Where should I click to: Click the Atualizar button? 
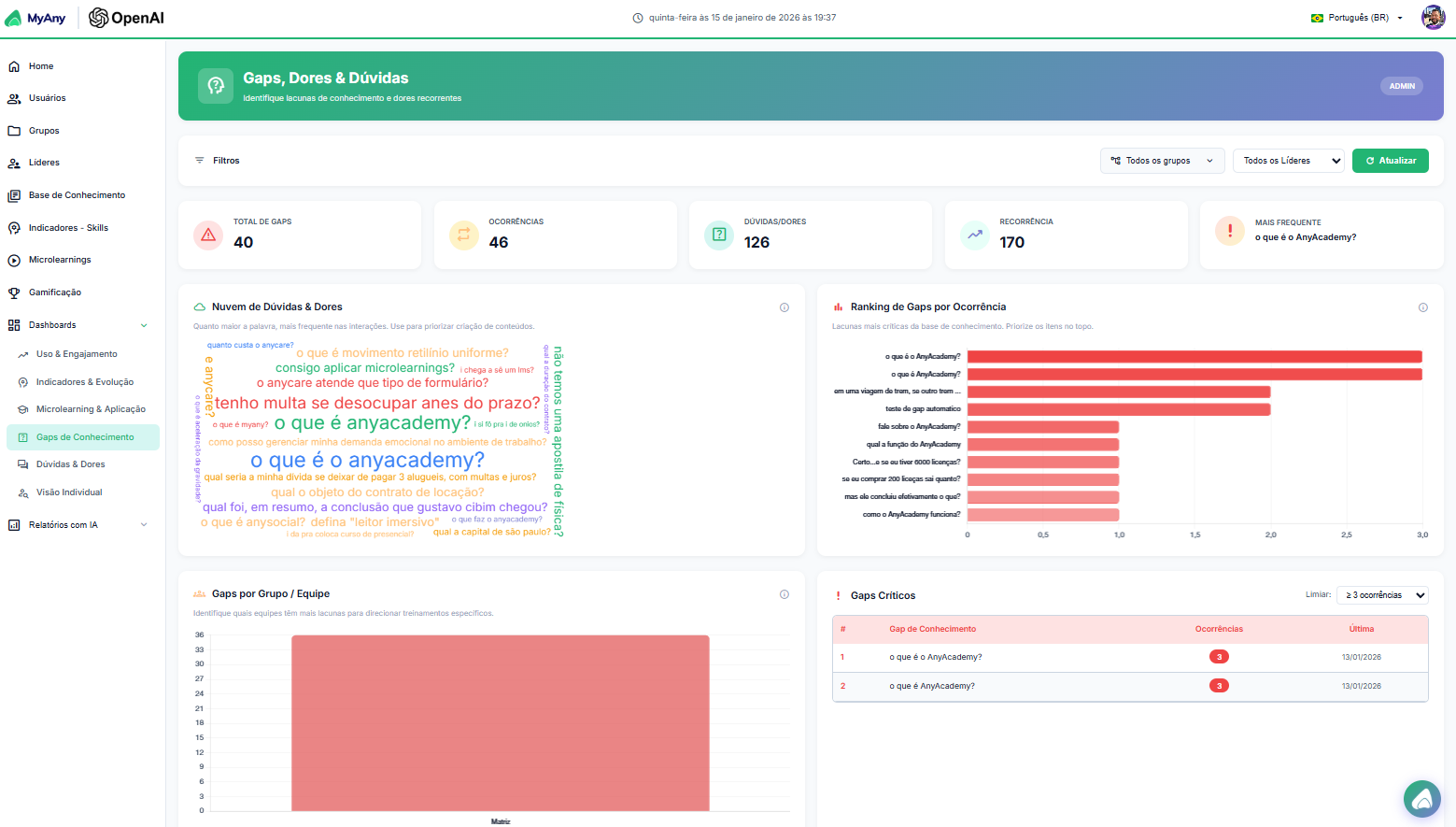(1390, 160)
